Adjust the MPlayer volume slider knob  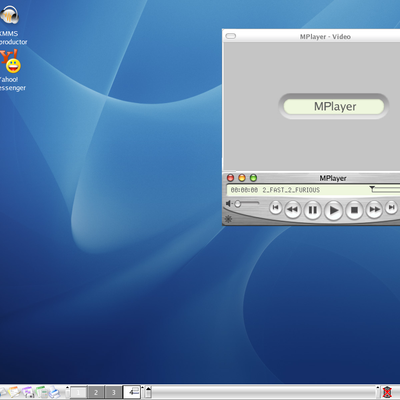tap(237, 204)
